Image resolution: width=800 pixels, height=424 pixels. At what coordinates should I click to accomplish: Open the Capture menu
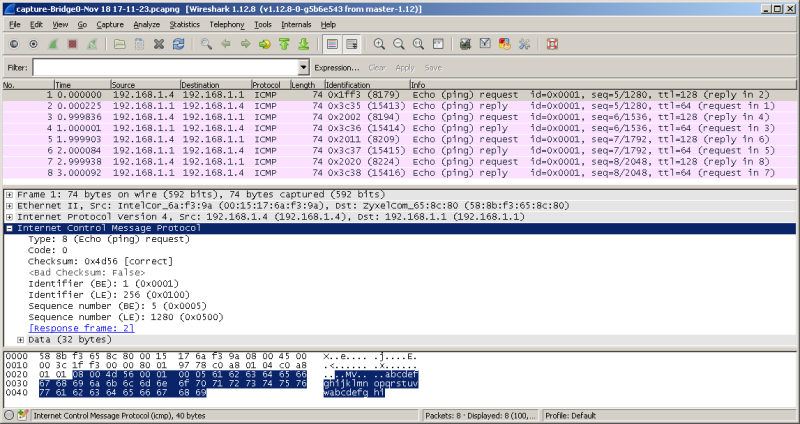pos(110,24)
